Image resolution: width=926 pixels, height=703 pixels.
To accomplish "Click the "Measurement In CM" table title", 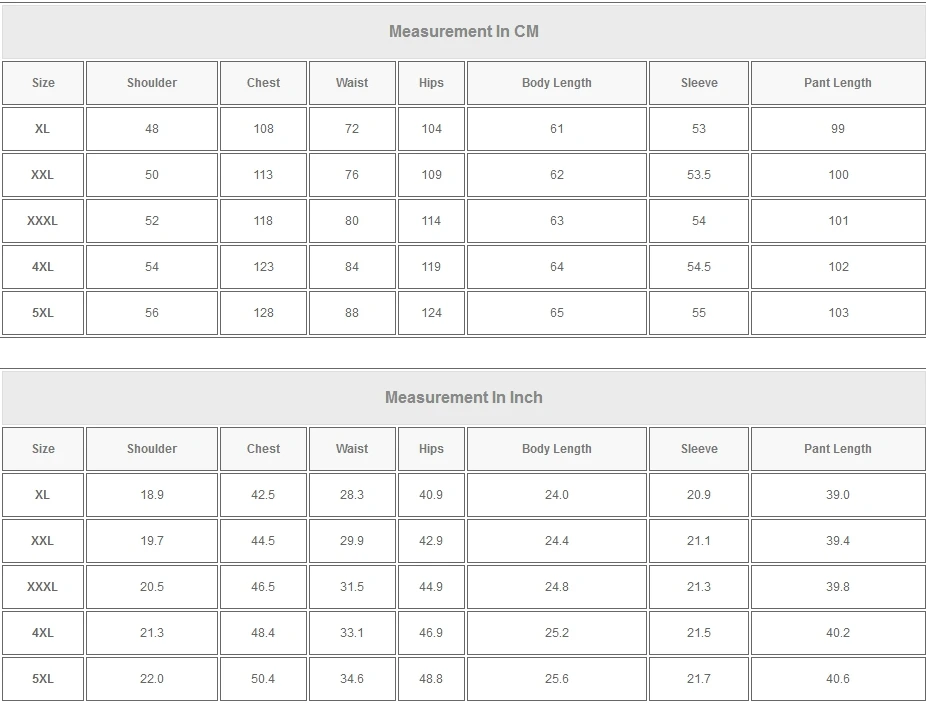I will [x=463, y=31].
